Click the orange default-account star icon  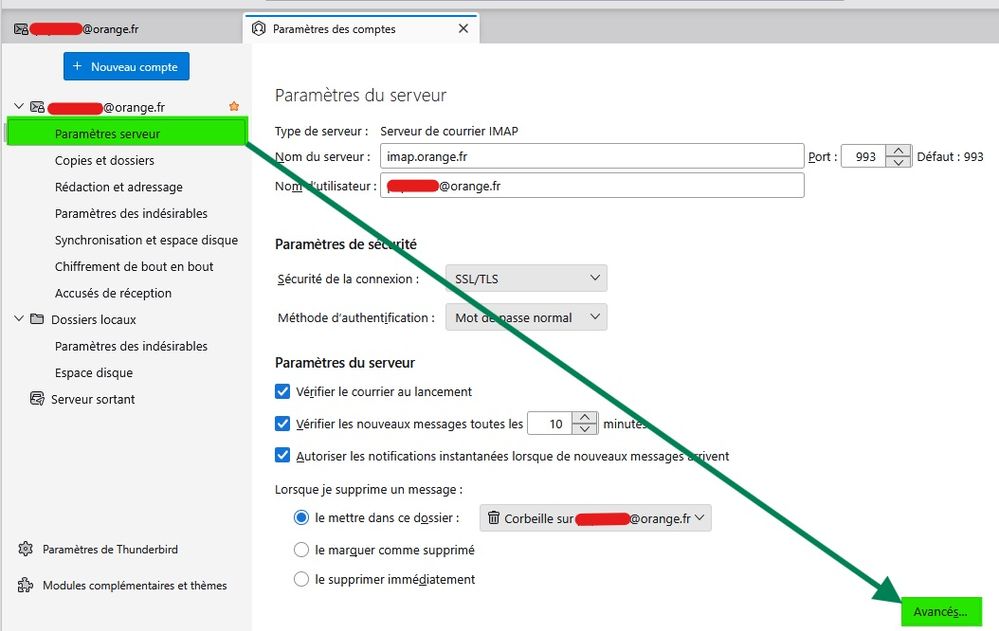click(x=234, y=106)
